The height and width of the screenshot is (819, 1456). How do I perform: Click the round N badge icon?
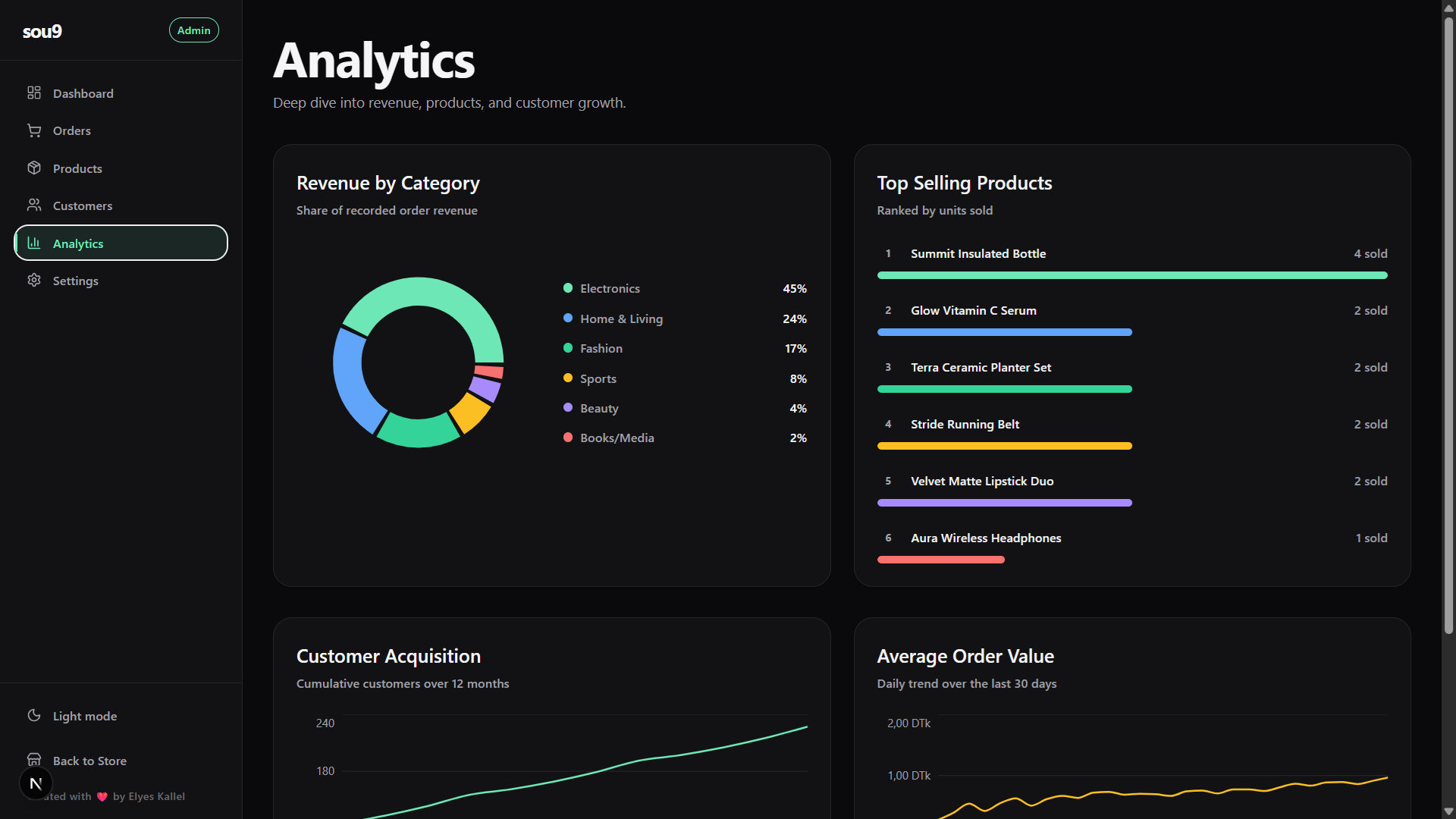(x=36, y=783)
